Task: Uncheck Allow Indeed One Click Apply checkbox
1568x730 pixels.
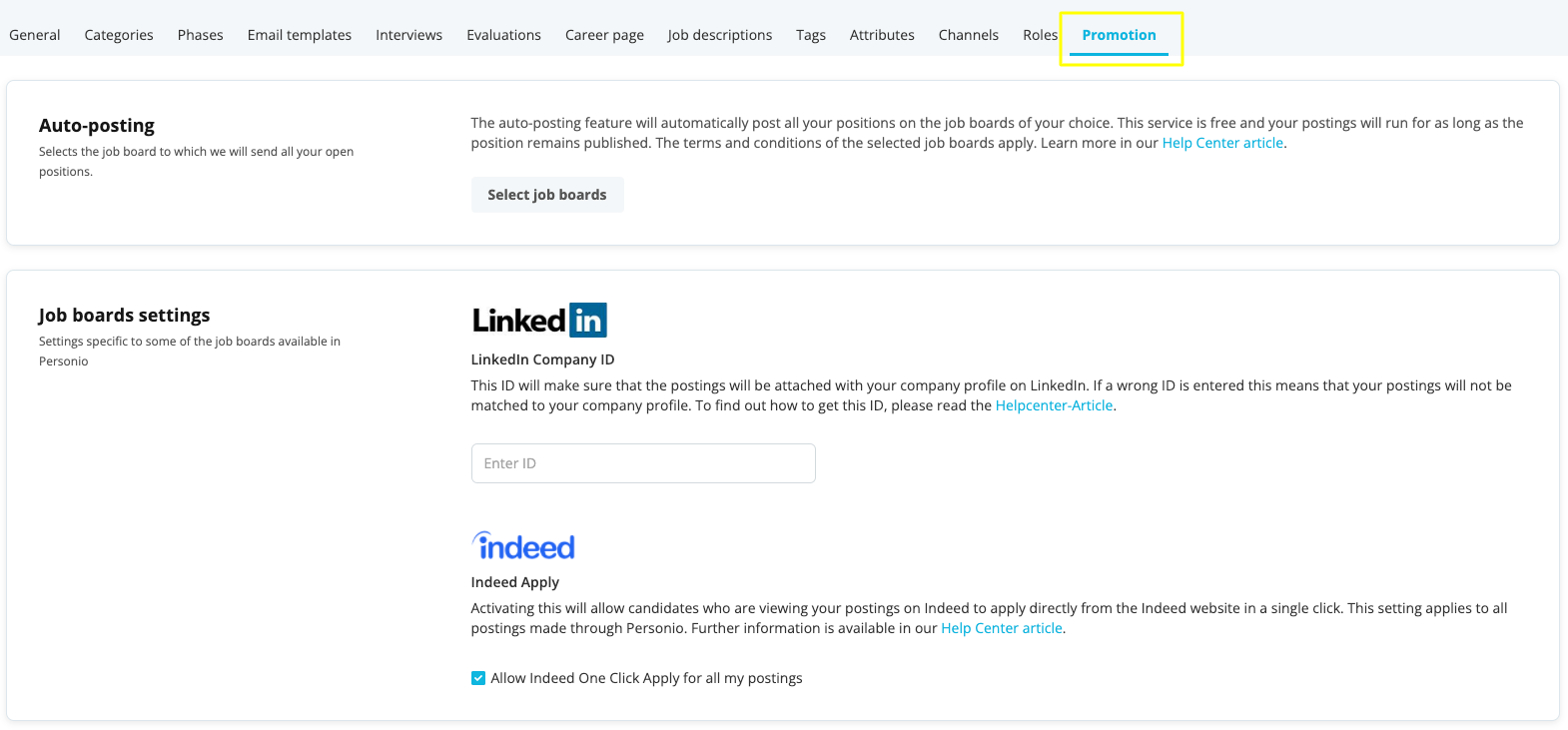Action: pos(478,678)
